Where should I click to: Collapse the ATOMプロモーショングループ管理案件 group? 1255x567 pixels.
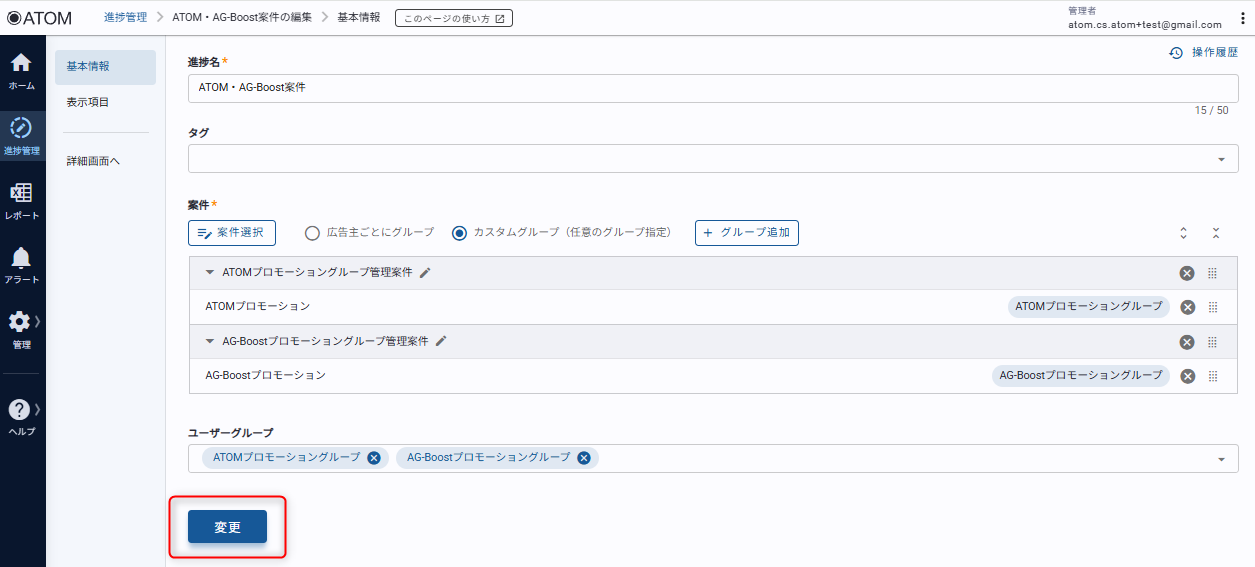(x=210, y=272)
